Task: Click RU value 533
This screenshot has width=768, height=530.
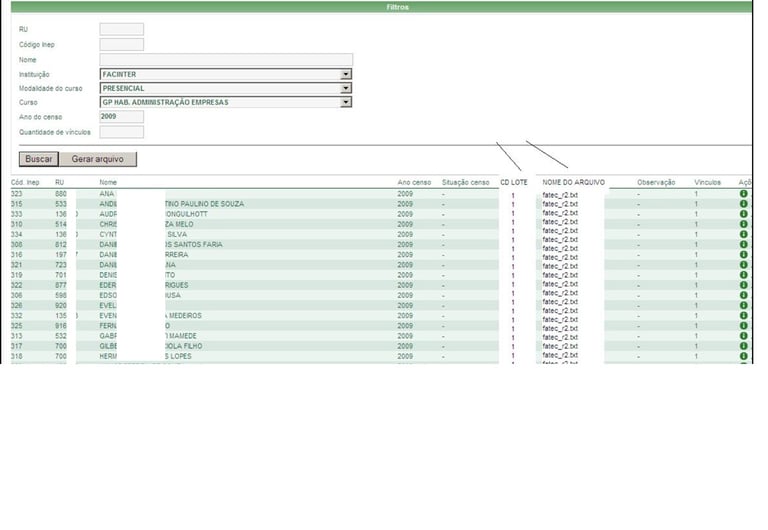Action: (x=61, y=204)
